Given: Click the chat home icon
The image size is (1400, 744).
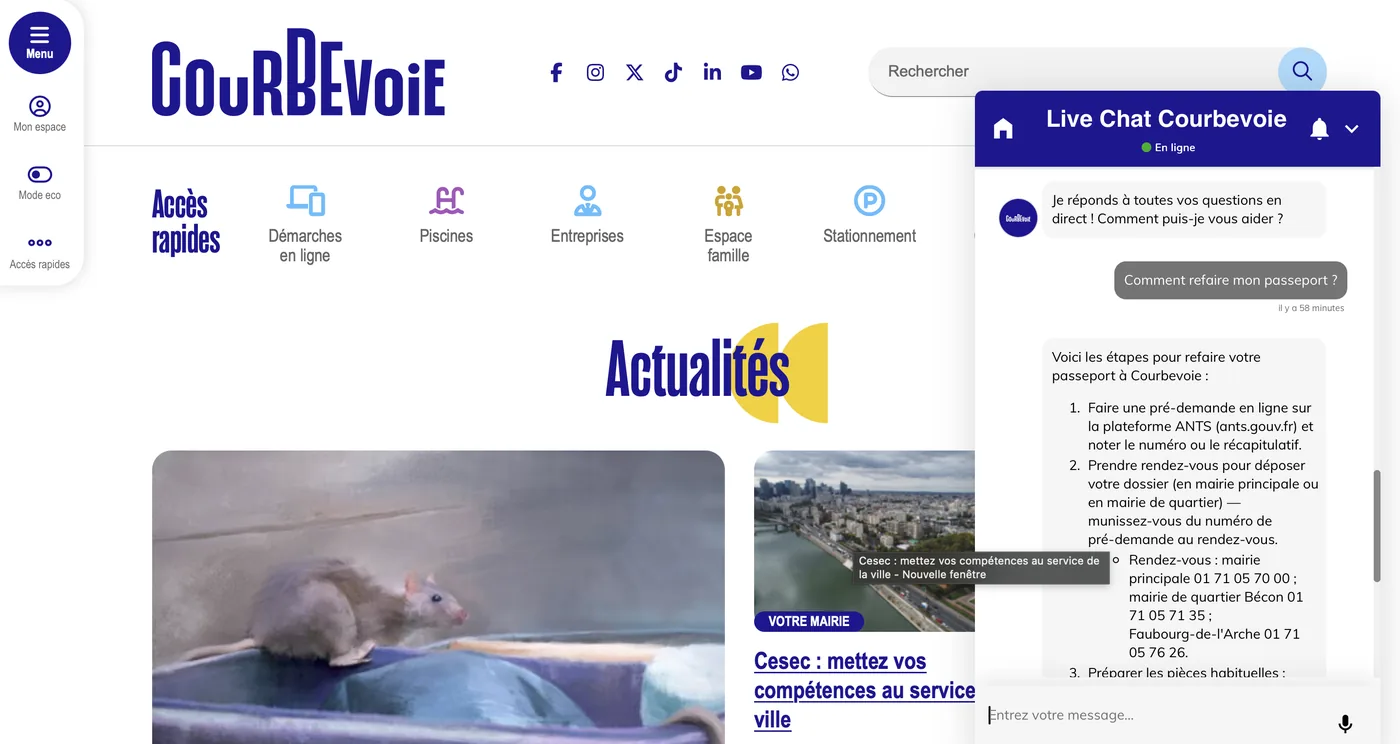Looking at the screenshot, I should click(1003, 128).
